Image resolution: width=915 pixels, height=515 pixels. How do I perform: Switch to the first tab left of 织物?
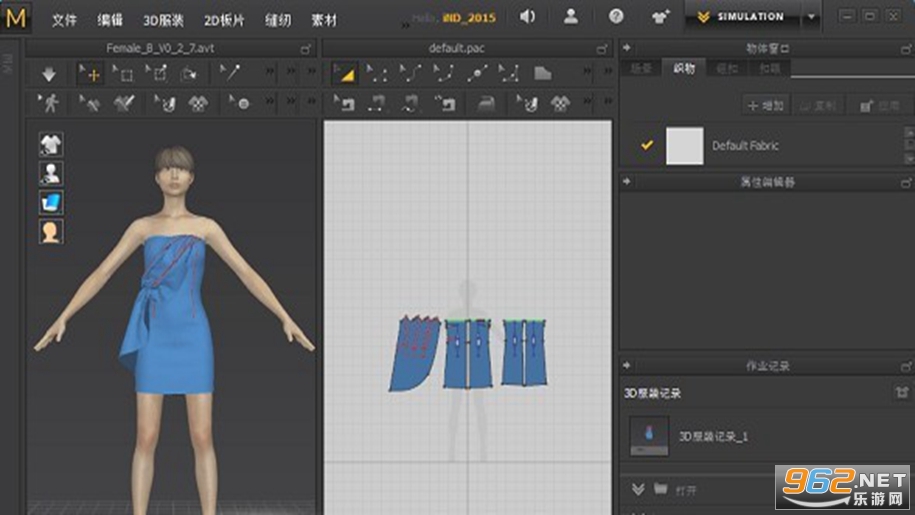coord(641,68)
